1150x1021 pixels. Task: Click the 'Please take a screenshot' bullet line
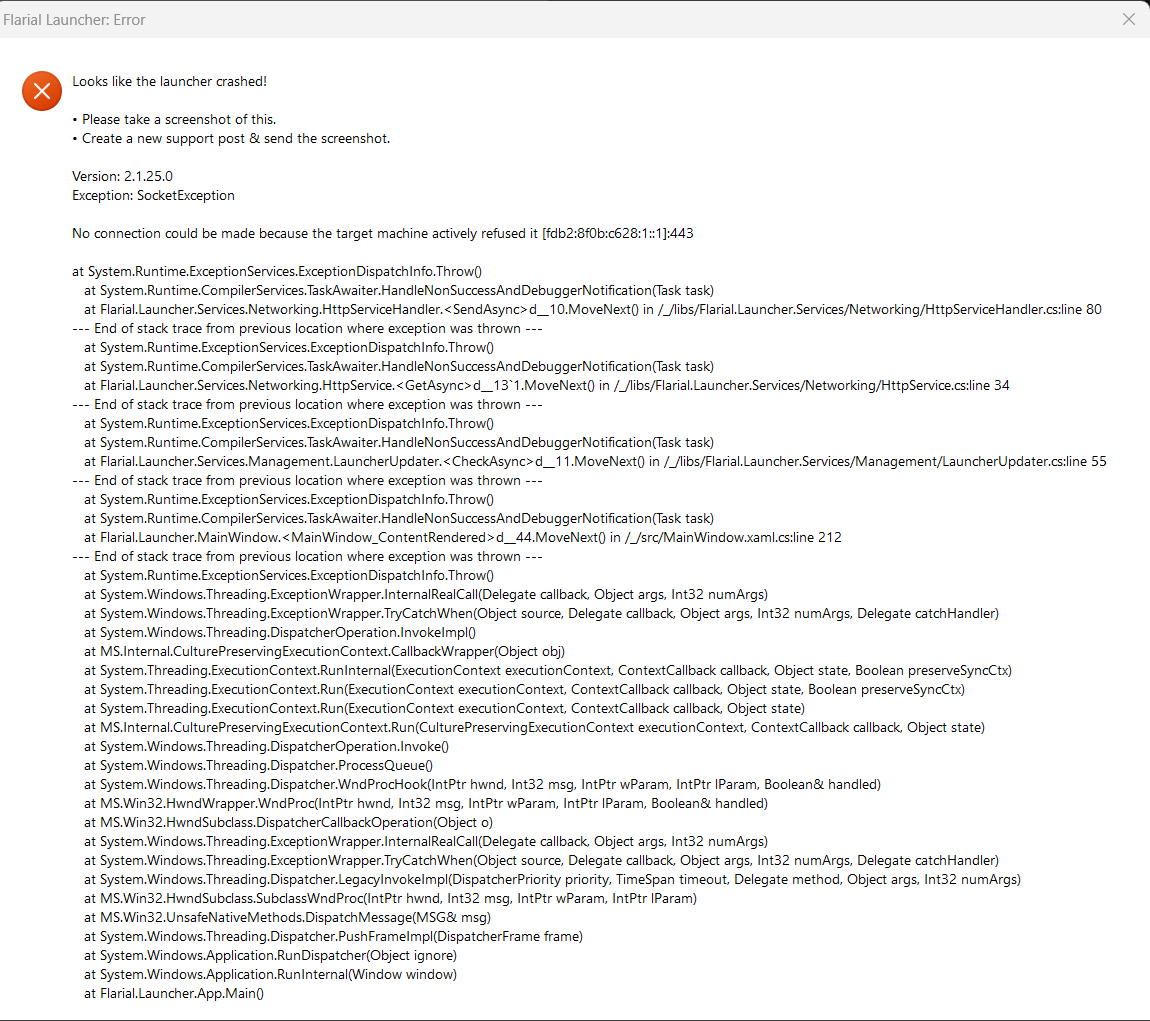point(174,119)
